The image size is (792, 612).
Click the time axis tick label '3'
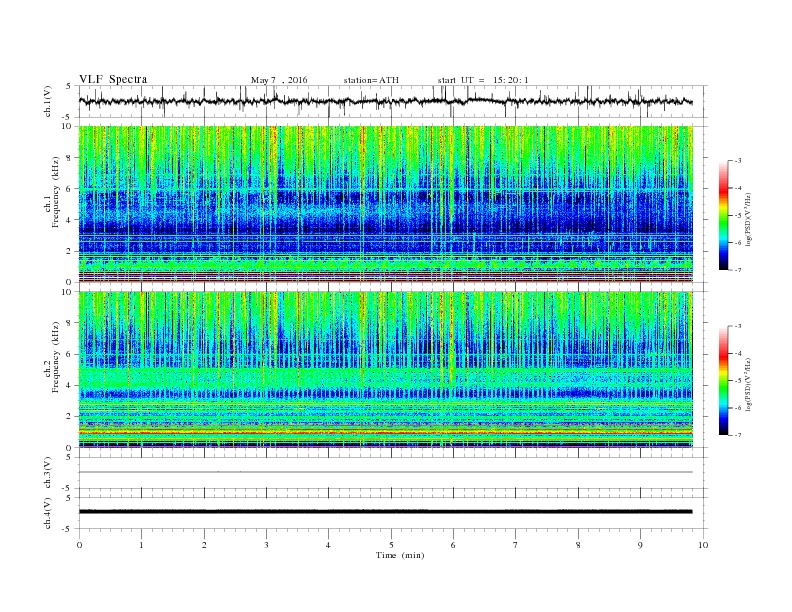coord(266,545)
